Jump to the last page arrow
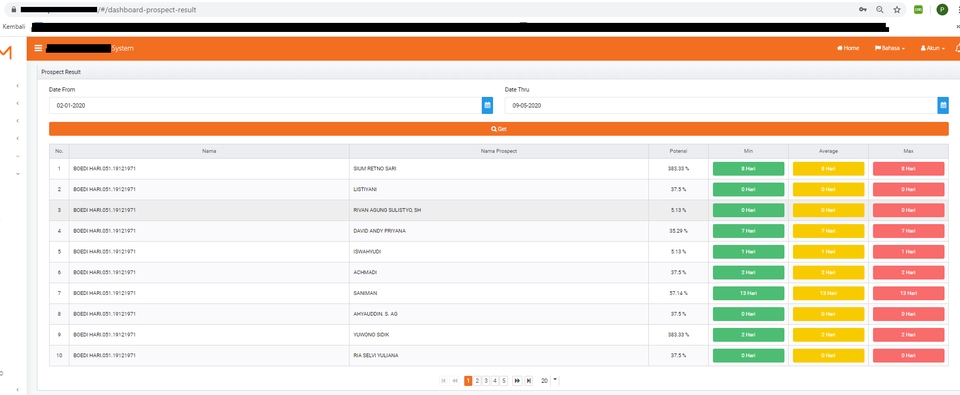 529,381
